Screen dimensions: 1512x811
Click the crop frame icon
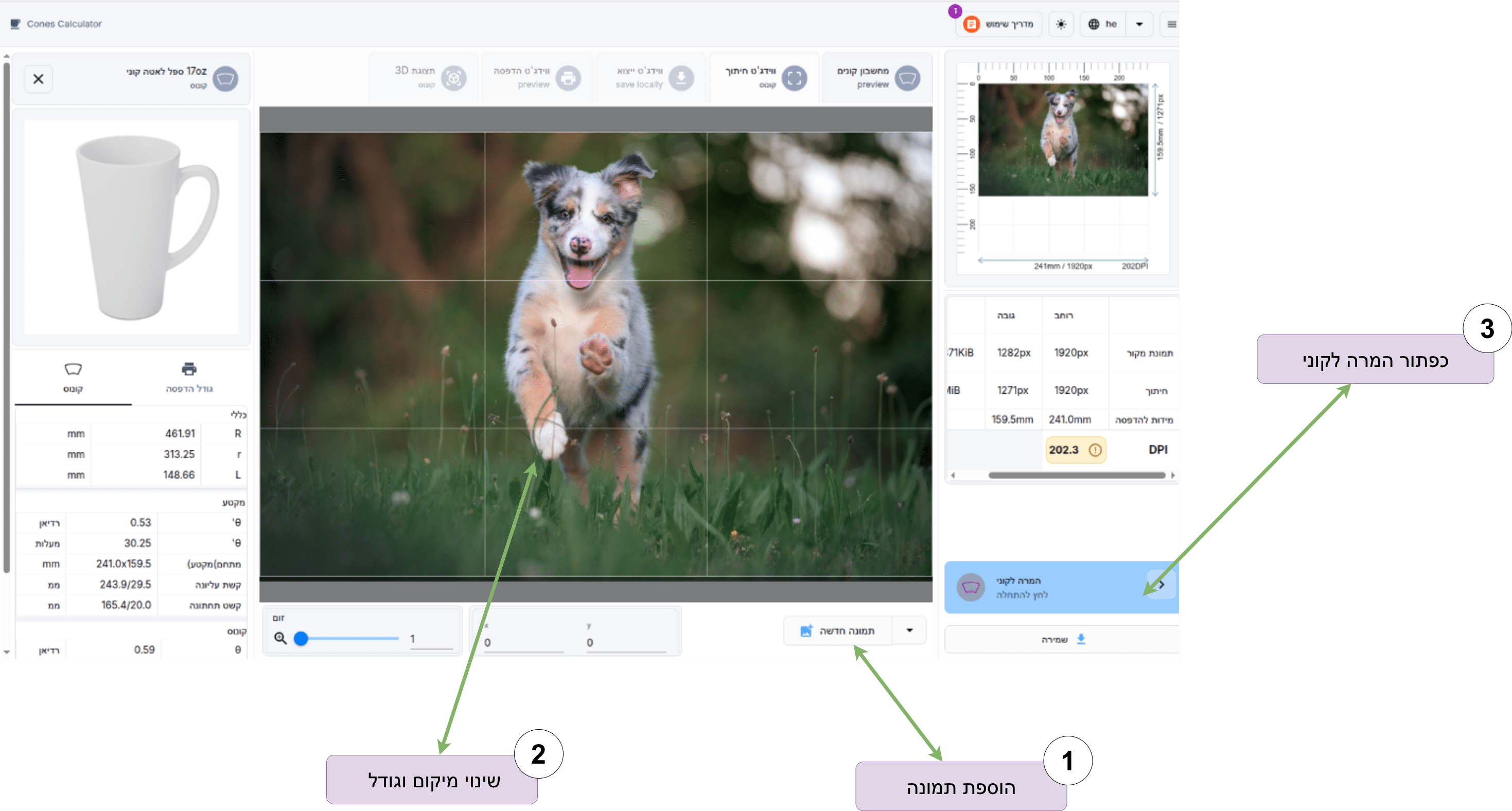click(794, 78)
